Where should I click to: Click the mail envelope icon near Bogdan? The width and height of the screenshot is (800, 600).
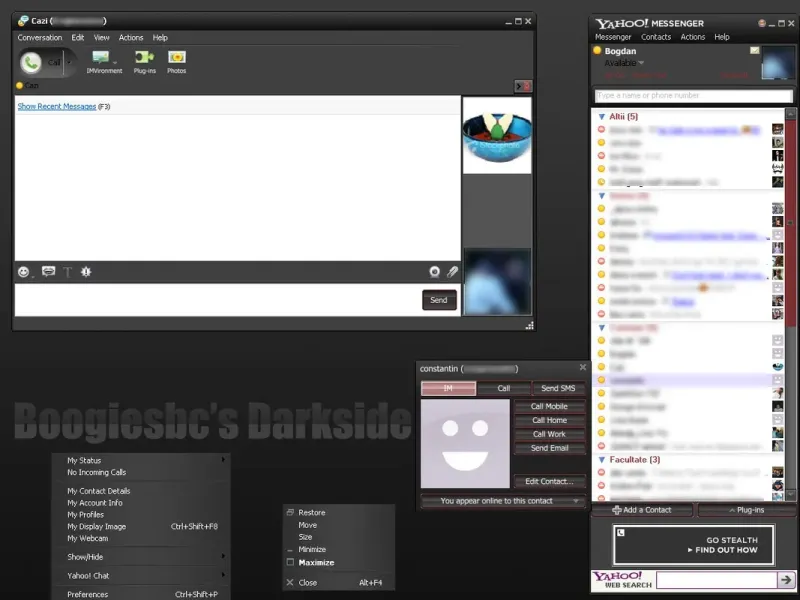pos(755,50)
